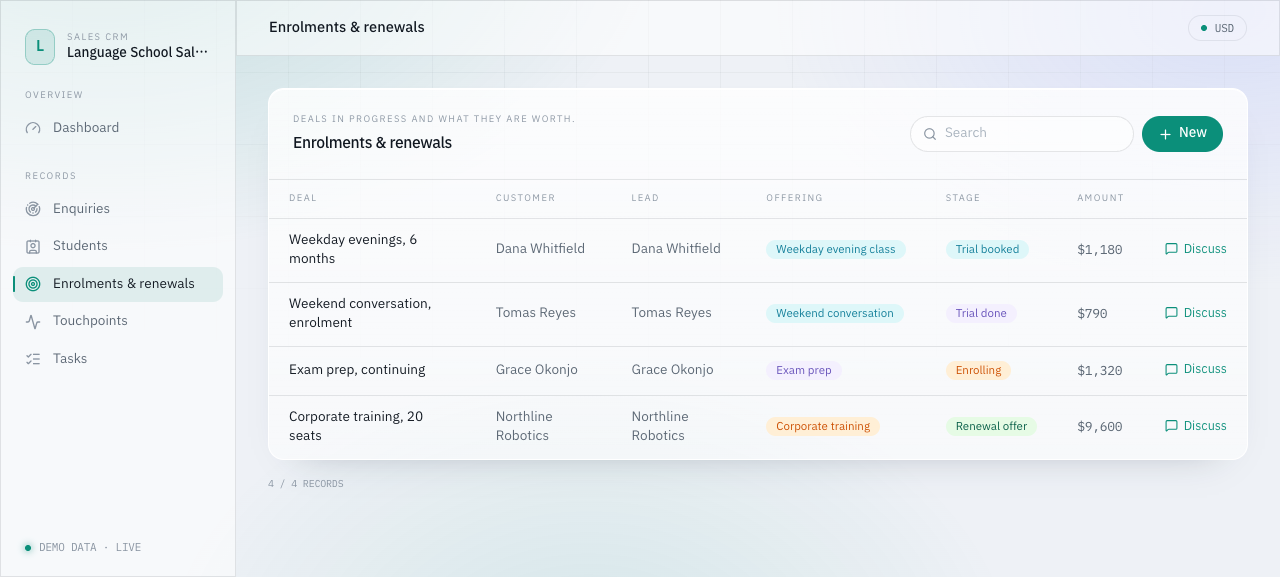Viewport: 1280px width, 577px height.
Task: Click the plus icon on New button
Action: click(x=1165, y=134)
